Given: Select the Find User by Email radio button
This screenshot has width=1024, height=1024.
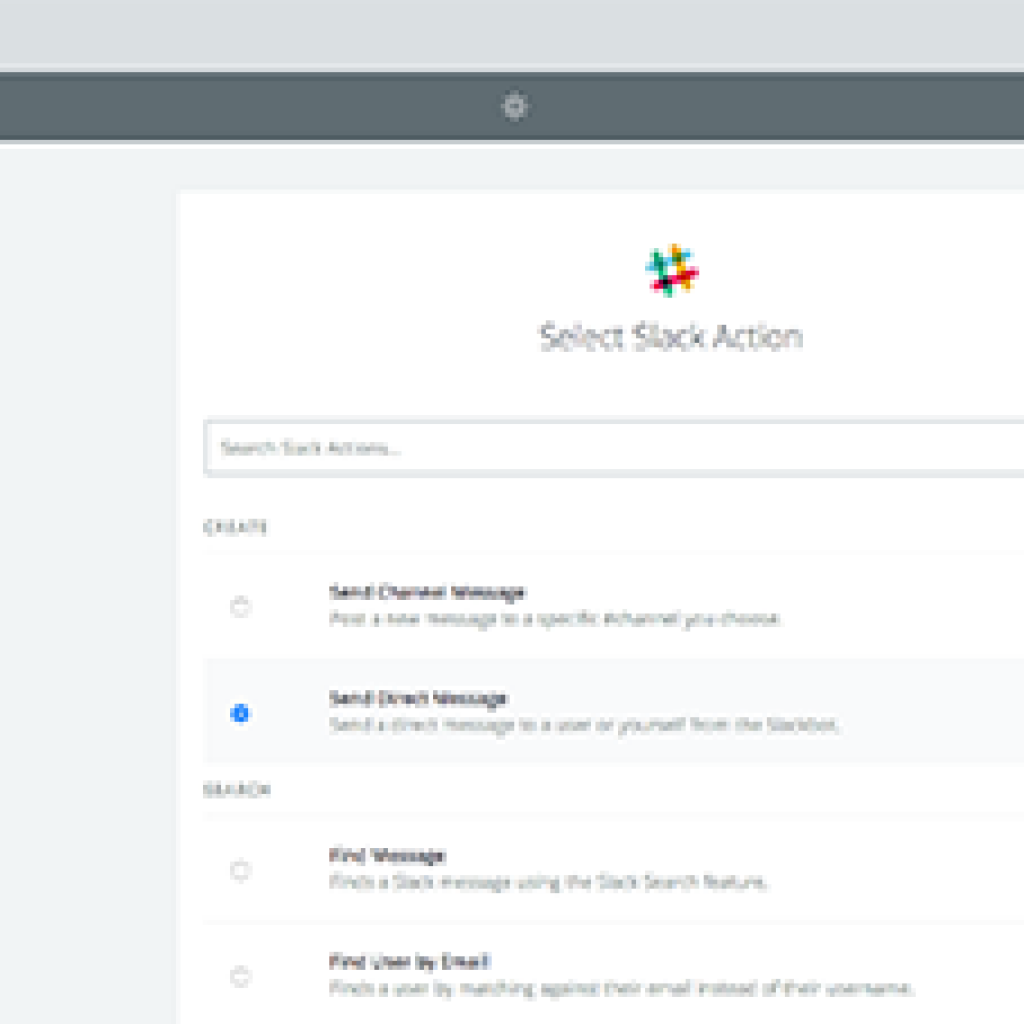Looking at the screenshot, I should tap(240, 976).
